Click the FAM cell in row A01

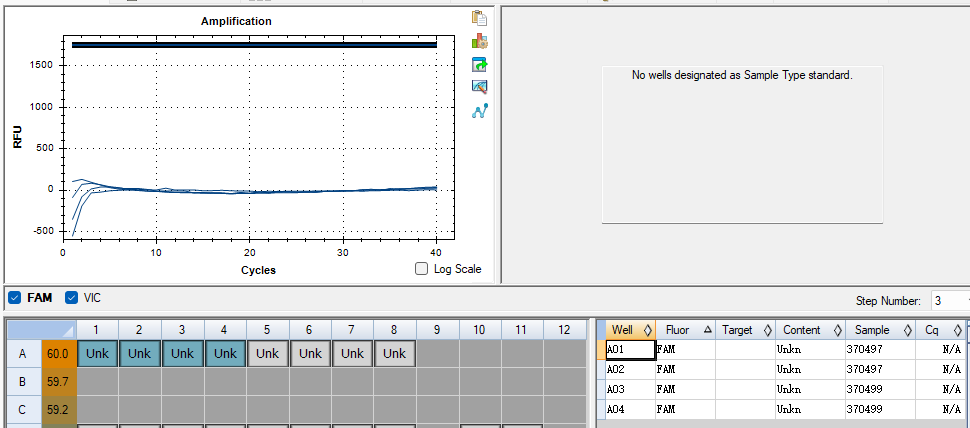pos(685,349)
